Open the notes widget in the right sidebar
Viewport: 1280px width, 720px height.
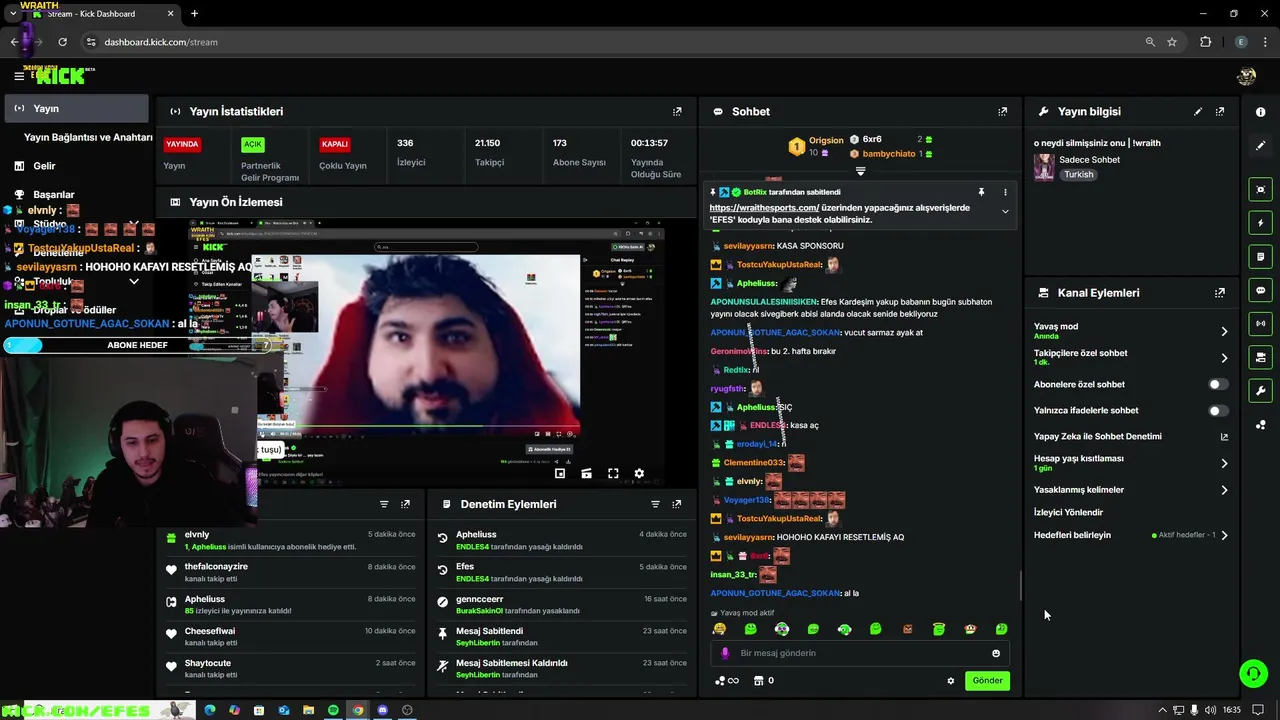tap(1260, 257)
